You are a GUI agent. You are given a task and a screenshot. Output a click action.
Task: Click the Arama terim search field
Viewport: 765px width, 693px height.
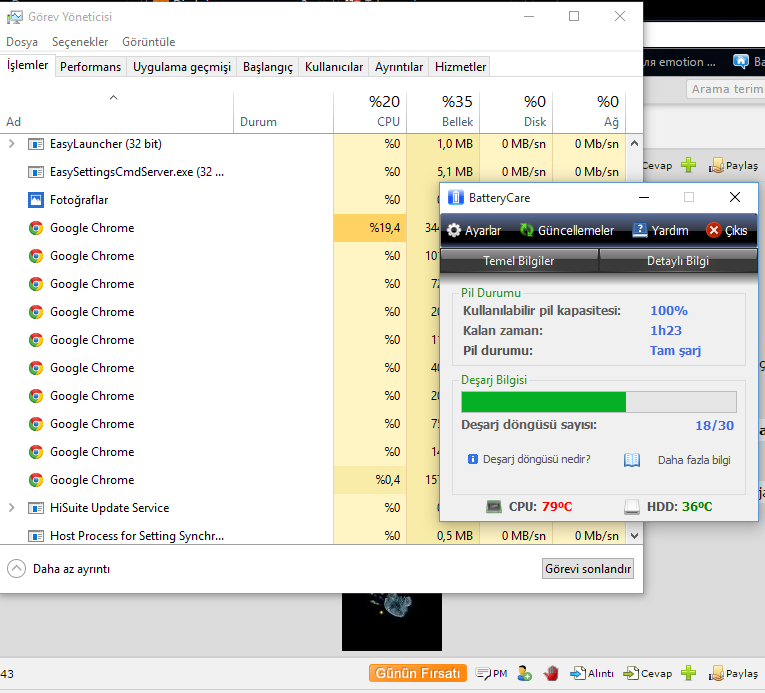[x=725, y=89]
